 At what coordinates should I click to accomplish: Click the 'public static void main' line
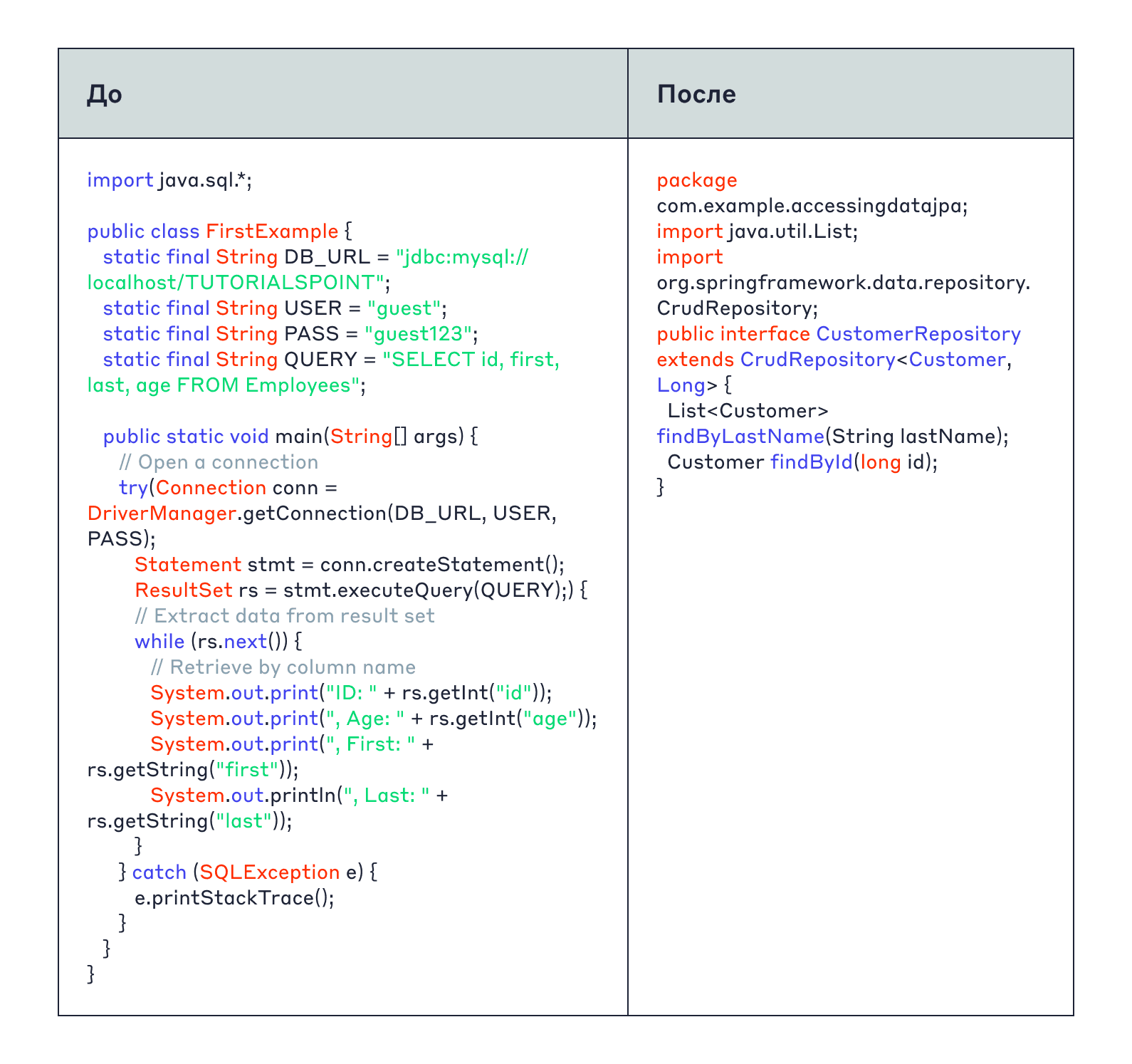click(290, 437)
